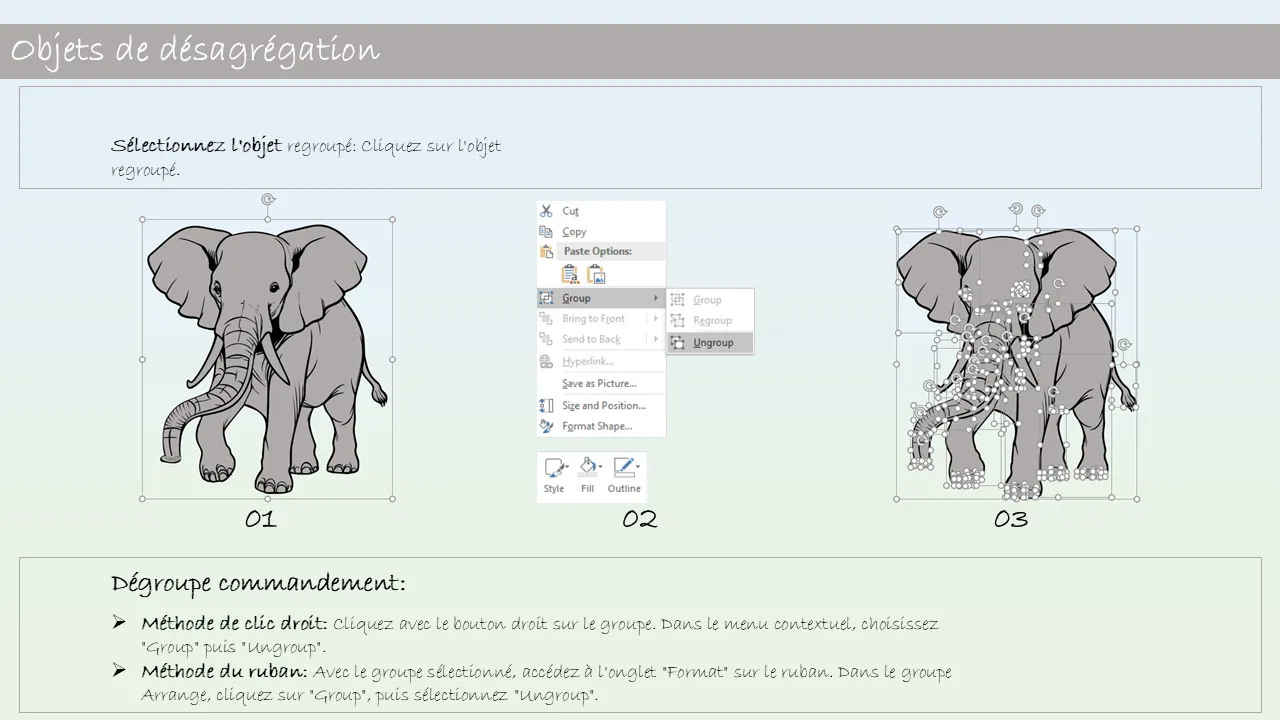Click the Cut scissors icon
The height and width of the screenshot is (720, 1280).
tap(546, 211)
